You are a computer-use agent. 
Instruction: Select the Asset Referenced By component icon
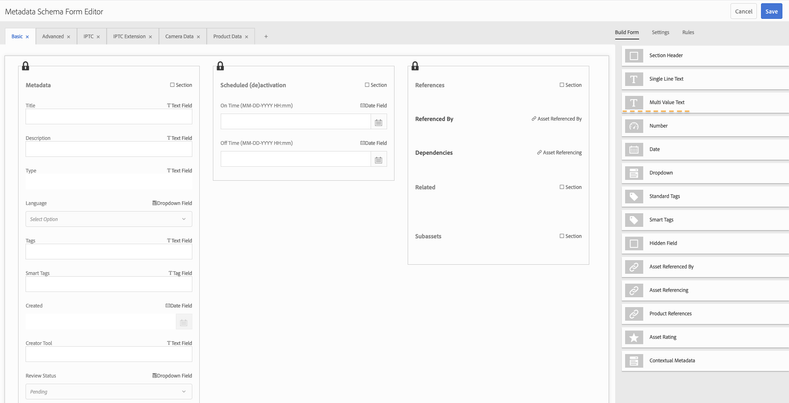coord(634,267)
